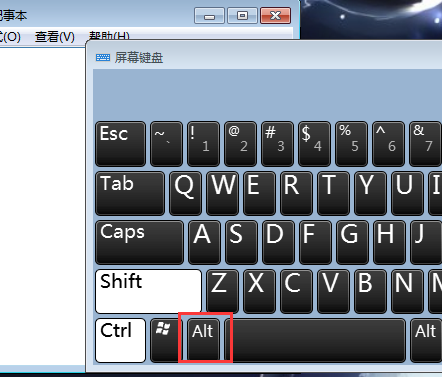Click the G key
442x377 pixels.
click(x=352, y=242)
